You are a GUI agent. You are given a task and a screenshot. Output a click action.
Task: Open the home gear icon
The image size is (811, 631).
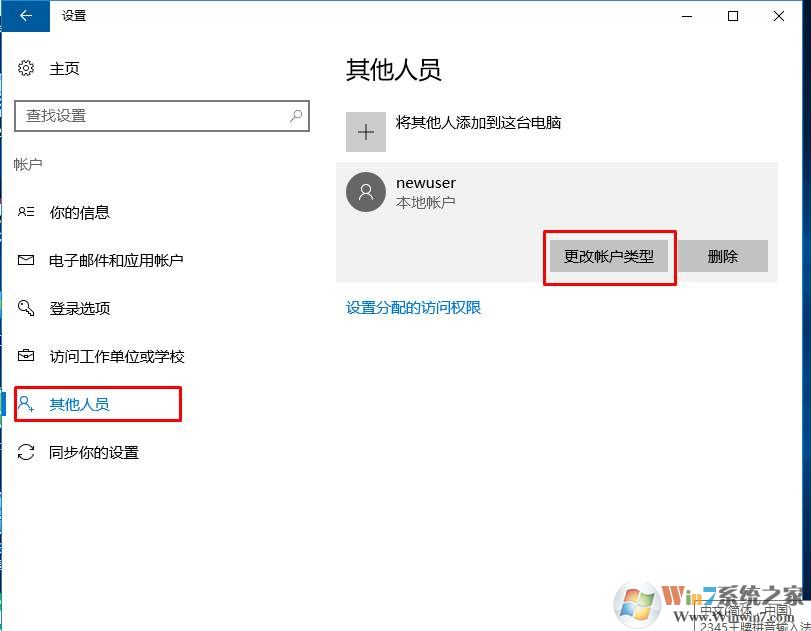26,68
